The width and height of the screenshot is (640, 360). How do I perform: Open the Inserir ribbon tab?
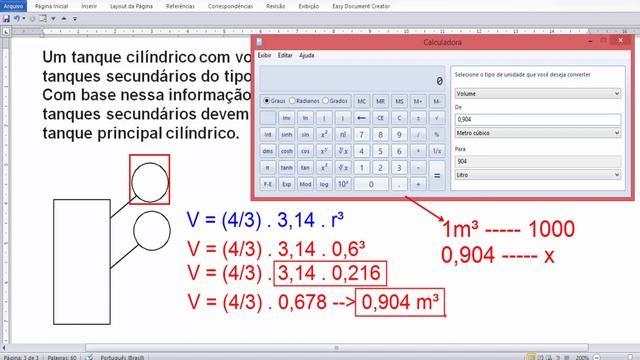click(x=89, y=6)
